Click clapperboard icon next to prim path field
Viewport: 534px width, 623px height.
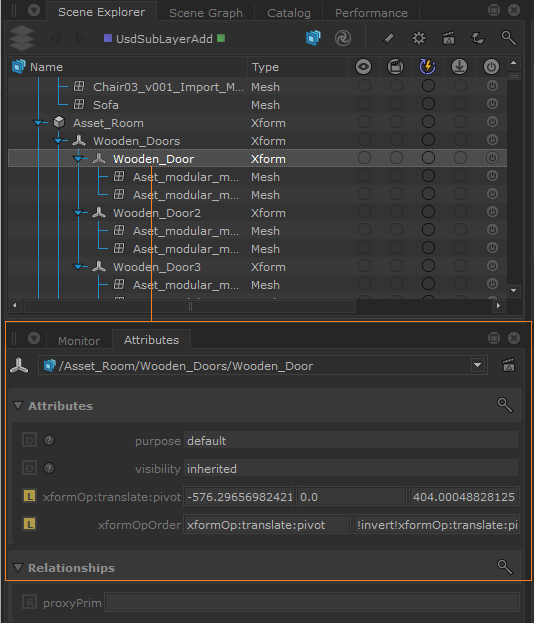(x=509, y=365)
